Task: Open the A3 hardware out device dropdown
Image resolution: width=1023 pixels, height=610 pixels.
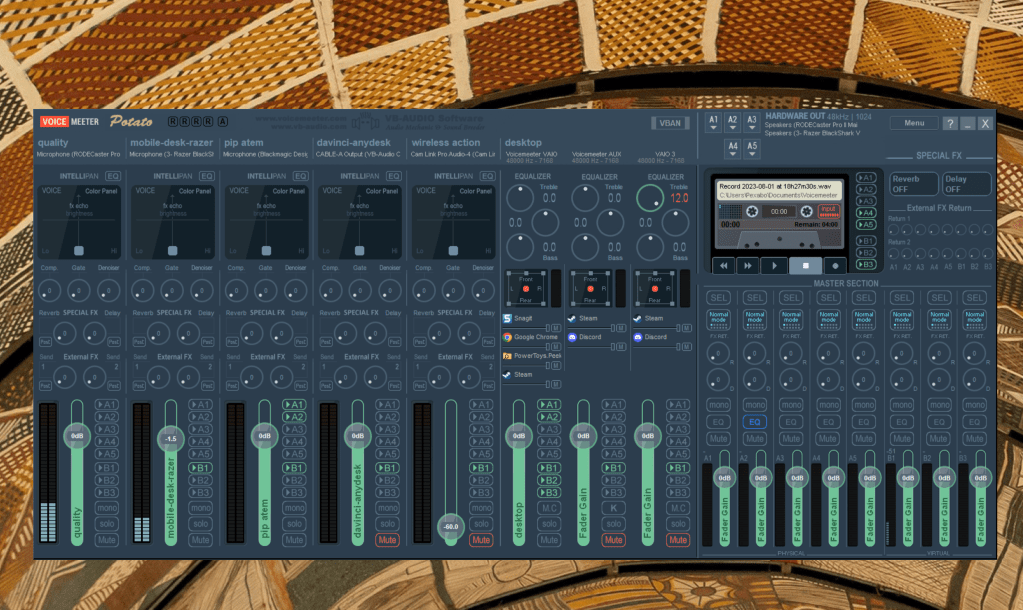Action: pyautogui.click(x=752, y=123)
